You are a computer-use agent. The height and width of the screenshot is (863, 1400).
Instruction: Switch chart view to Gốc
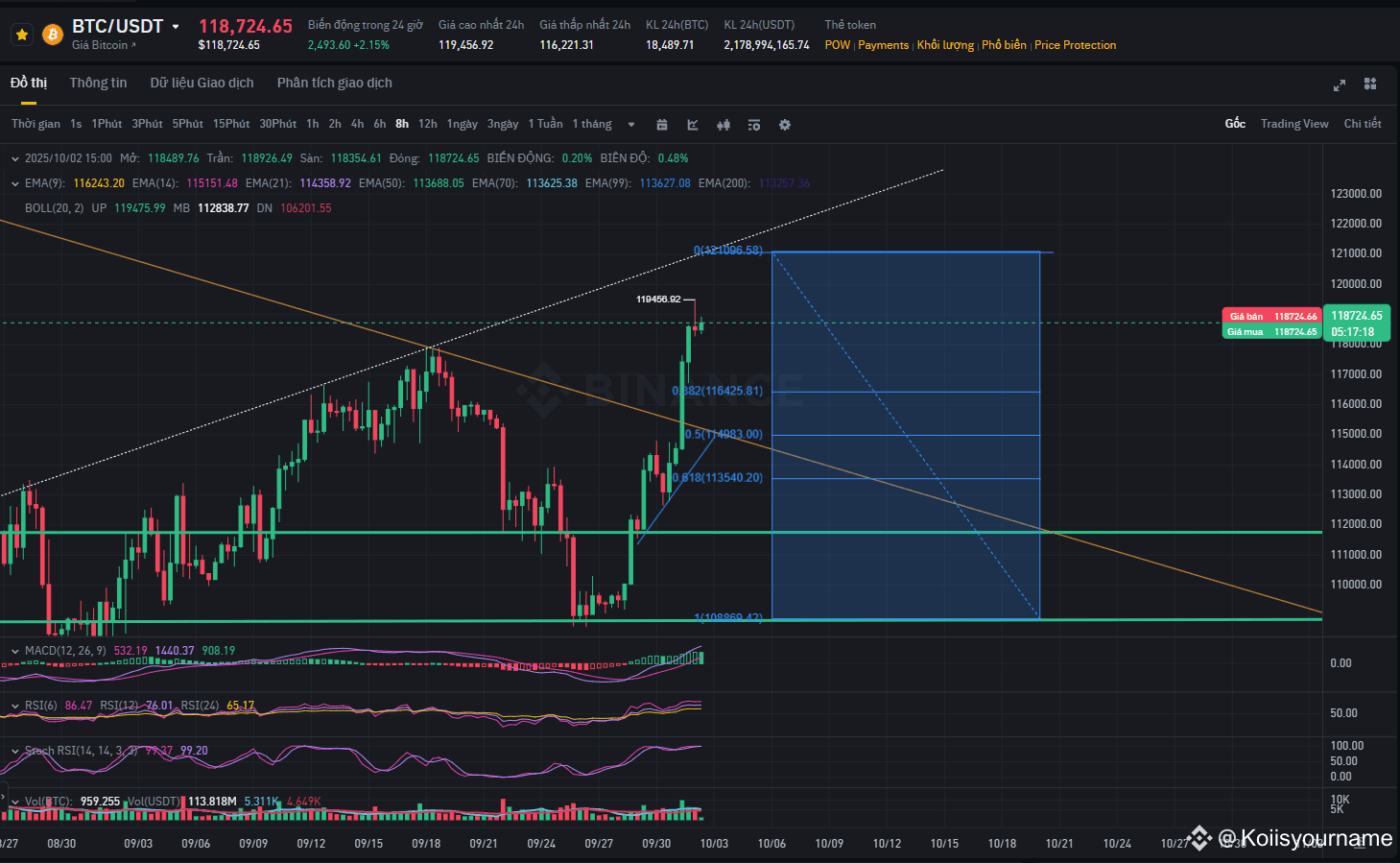point(1235,124)
